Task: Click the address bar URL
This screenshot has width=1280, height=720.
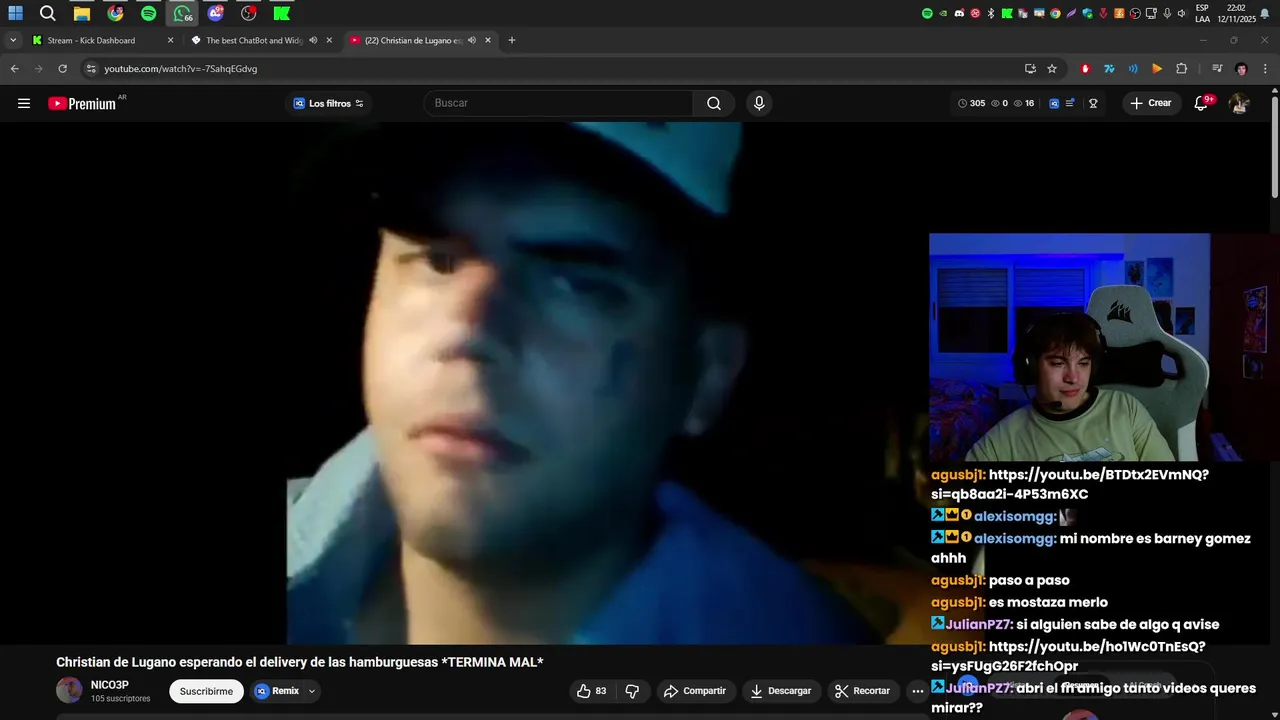Action: (181, 69)
